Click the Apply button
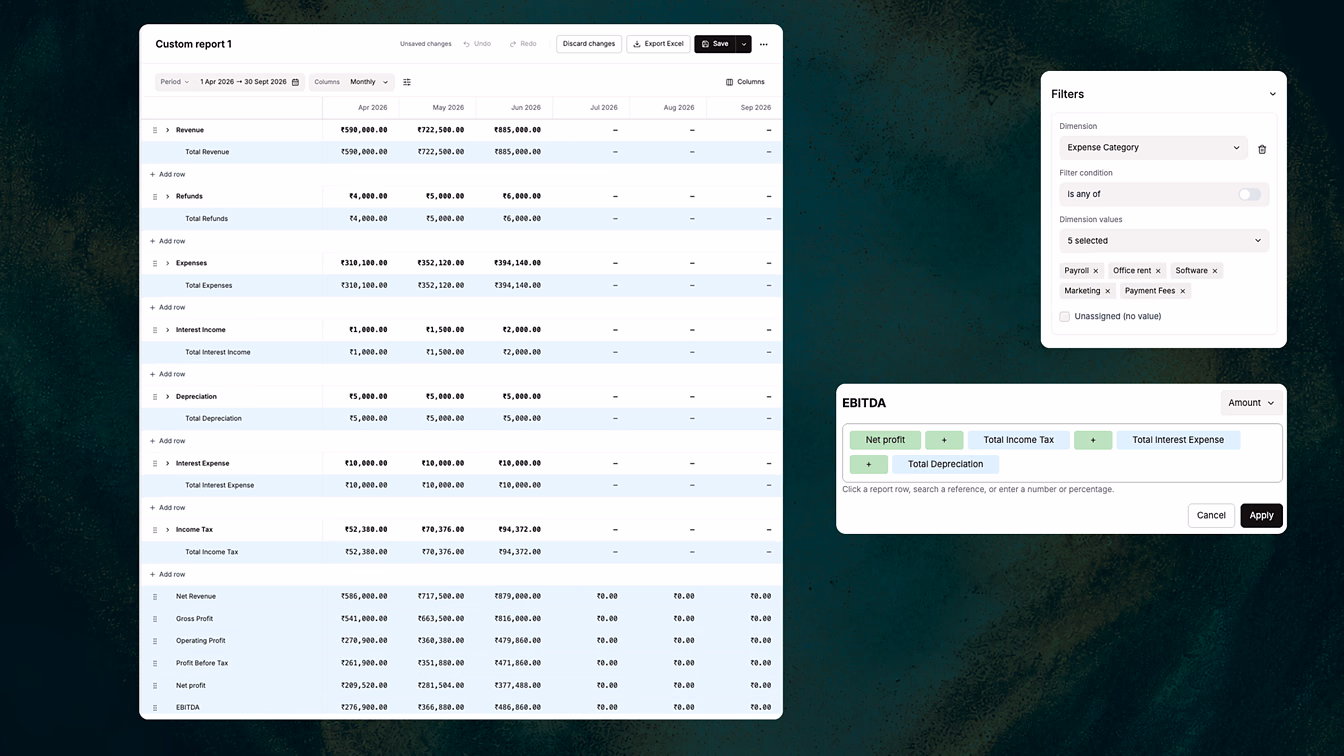The width and height of the screenshot is (1344, 756). tap(1261, 515)
